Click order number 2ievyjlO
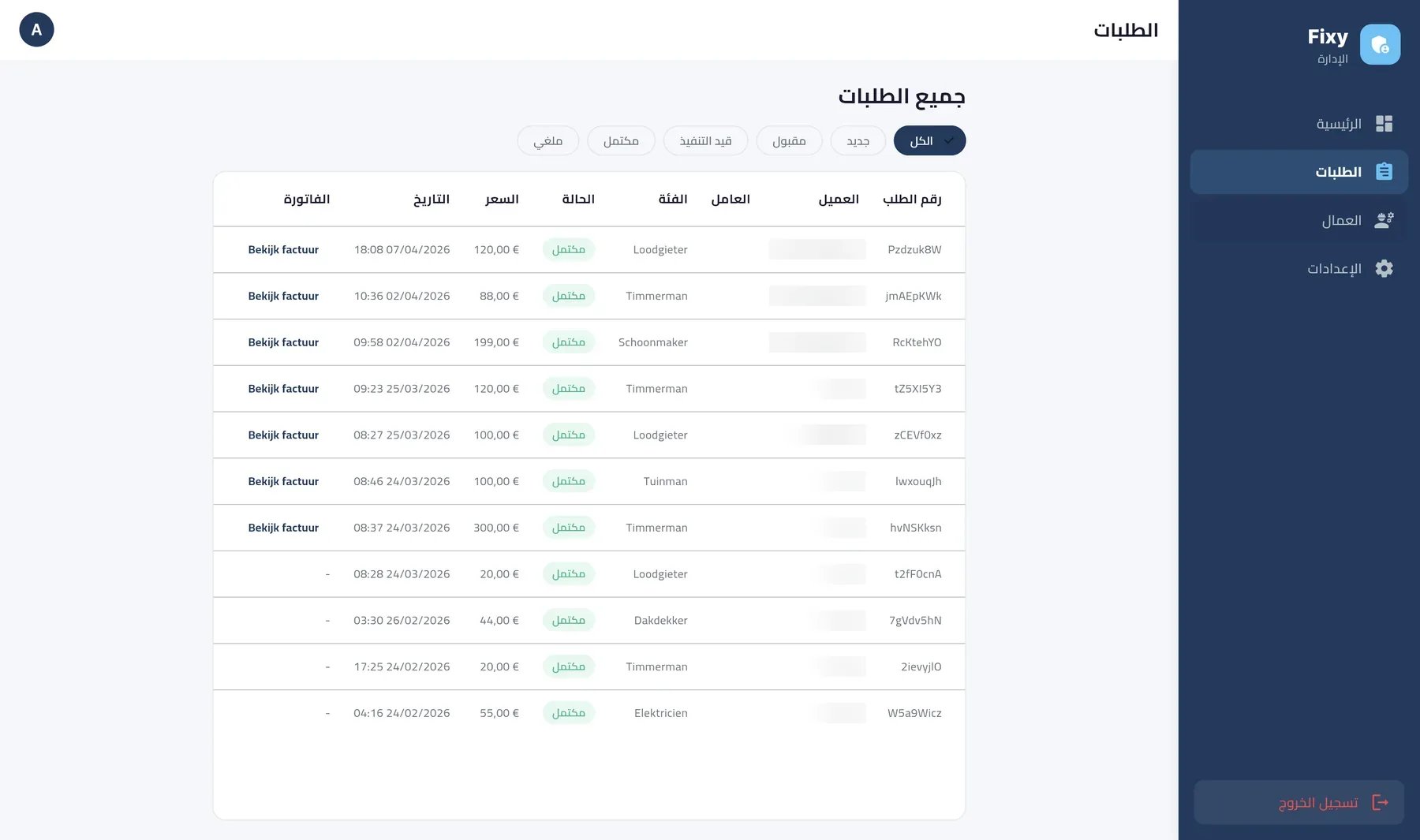 pos(921,666)
